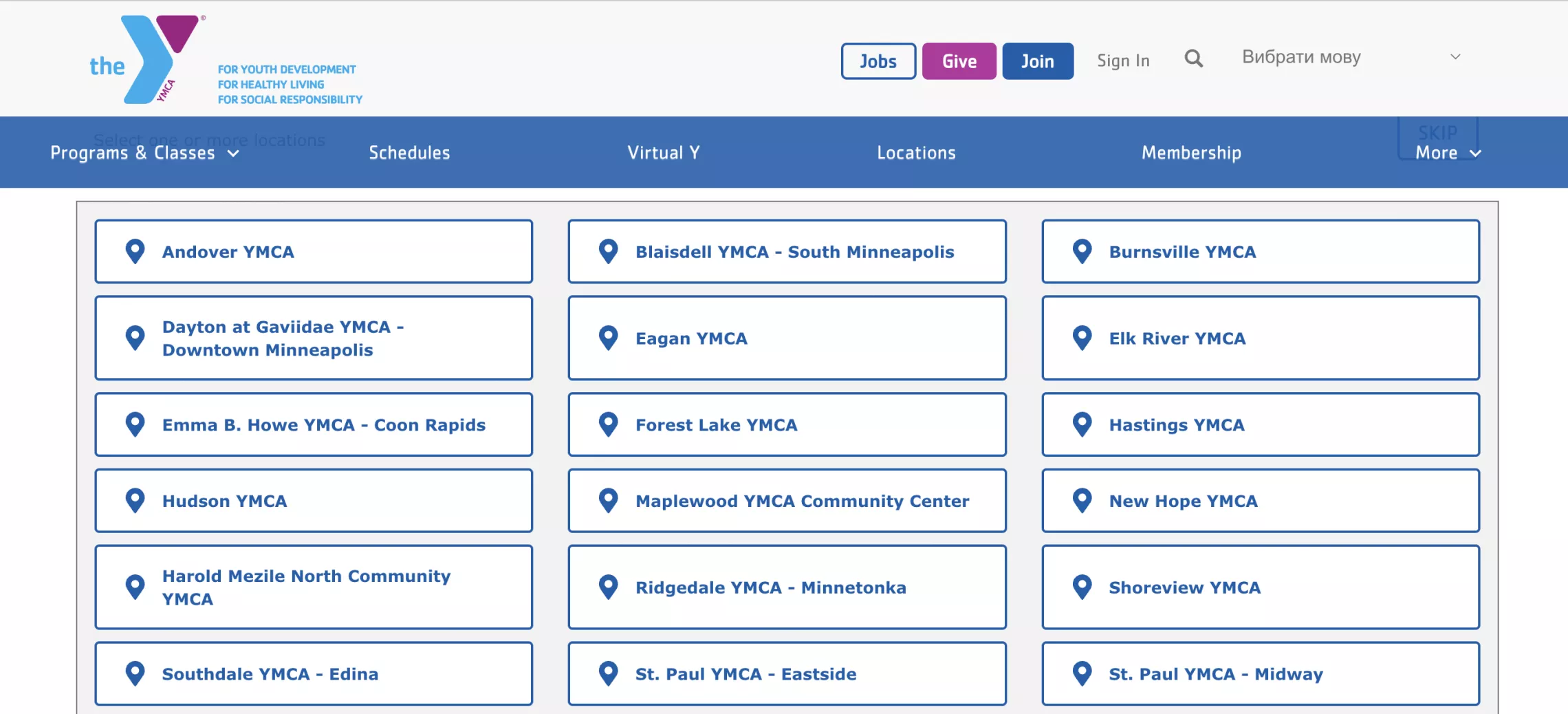1568x714 pixels.
Task: Click the 'St. Paul YMCA - Eastside' text
Action: click(746, 674)
